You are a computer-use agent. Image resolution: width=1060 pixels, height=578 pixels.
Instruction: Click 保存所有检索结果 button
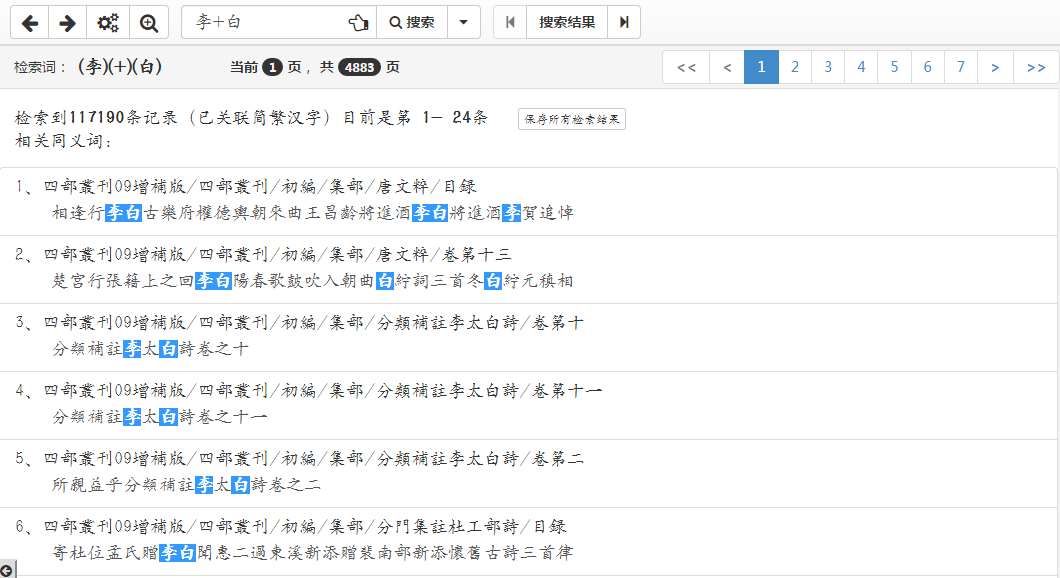pos(571,119)
